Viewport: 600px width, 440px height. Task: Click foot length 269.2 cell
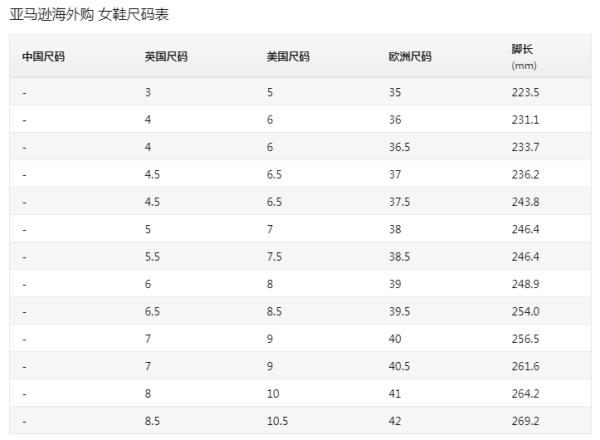[525, 421]
